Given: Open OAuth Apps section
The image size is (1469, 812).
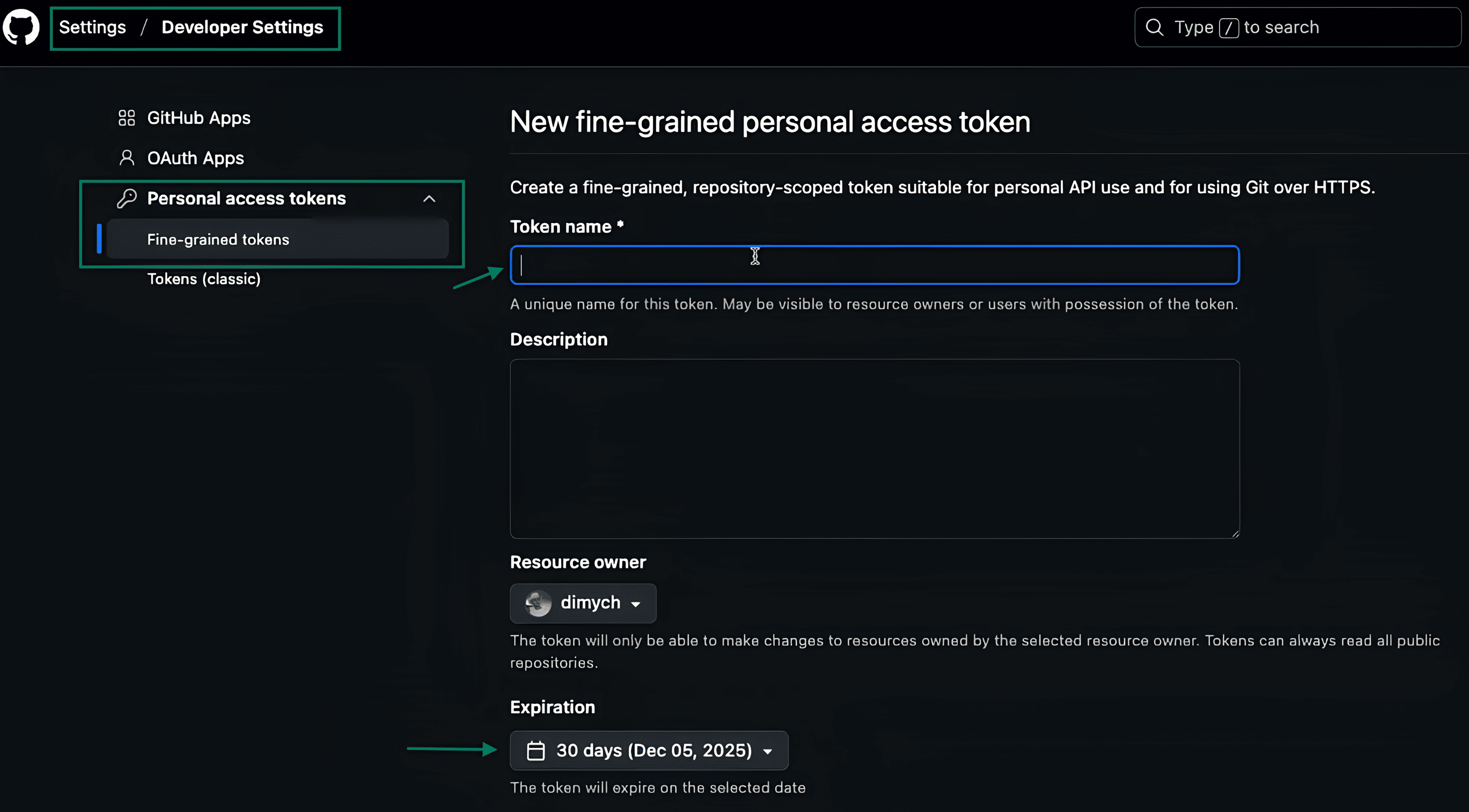Looking at the screenshot, I should tap(195, 158).
